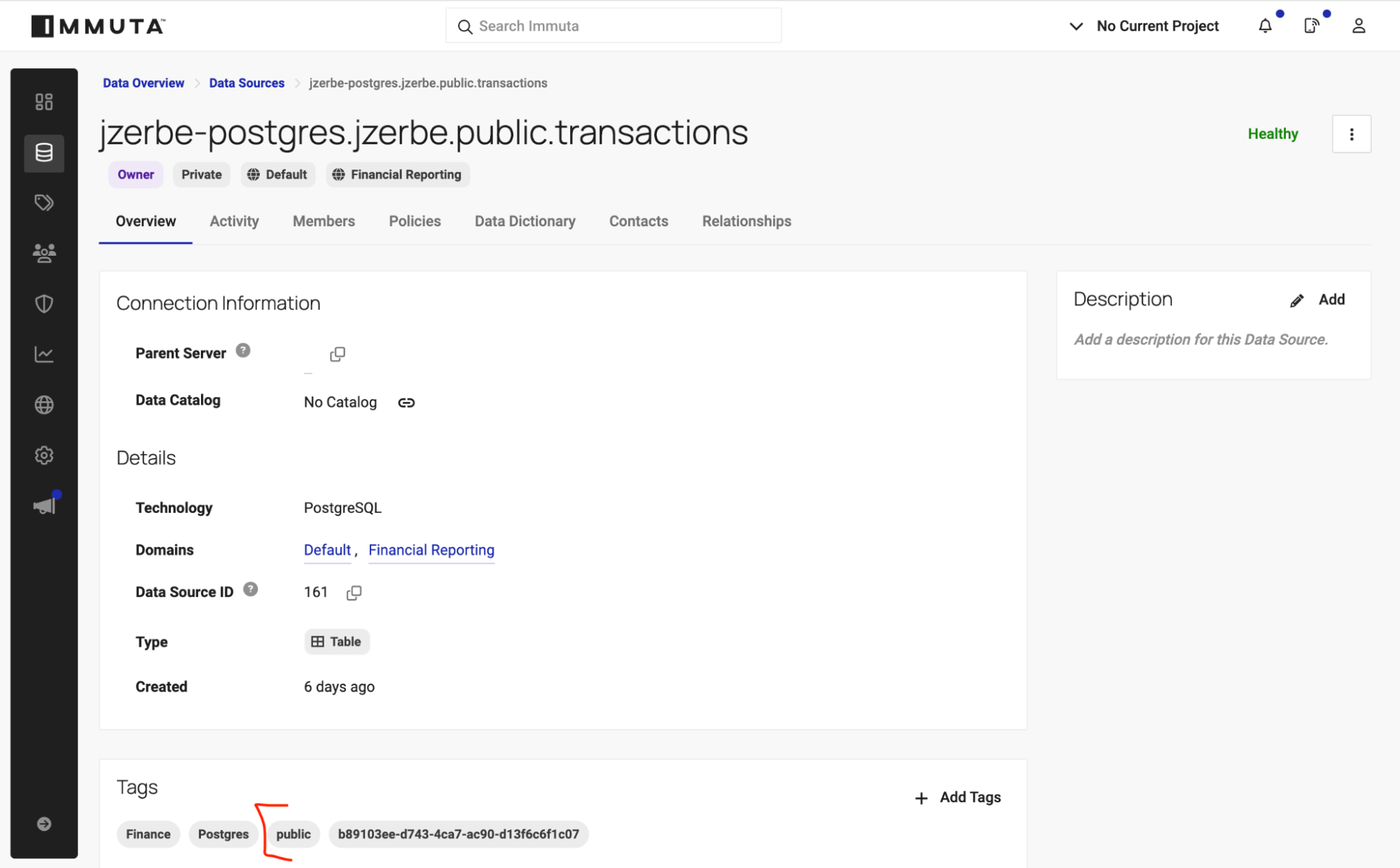Copy the Parent Server value
This screenshot has height=868, width=1400.
point(338,354)
